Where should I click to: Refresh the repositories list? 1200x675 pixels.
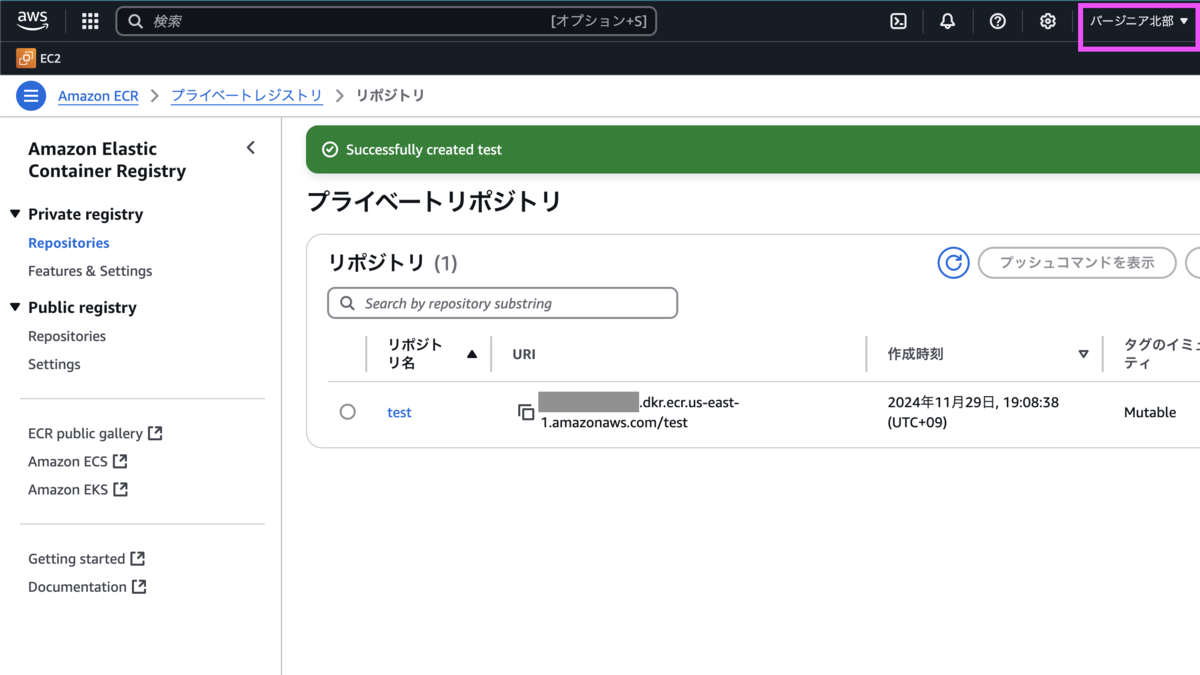954,262
